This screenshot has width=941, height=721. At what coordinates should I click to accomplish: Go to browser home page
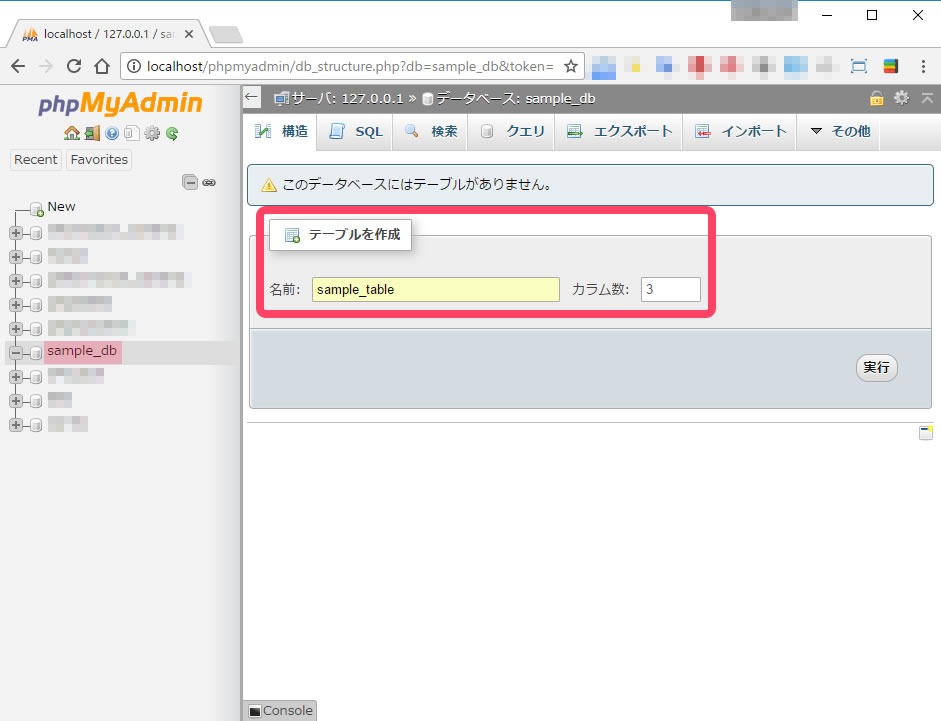(102, 66)
